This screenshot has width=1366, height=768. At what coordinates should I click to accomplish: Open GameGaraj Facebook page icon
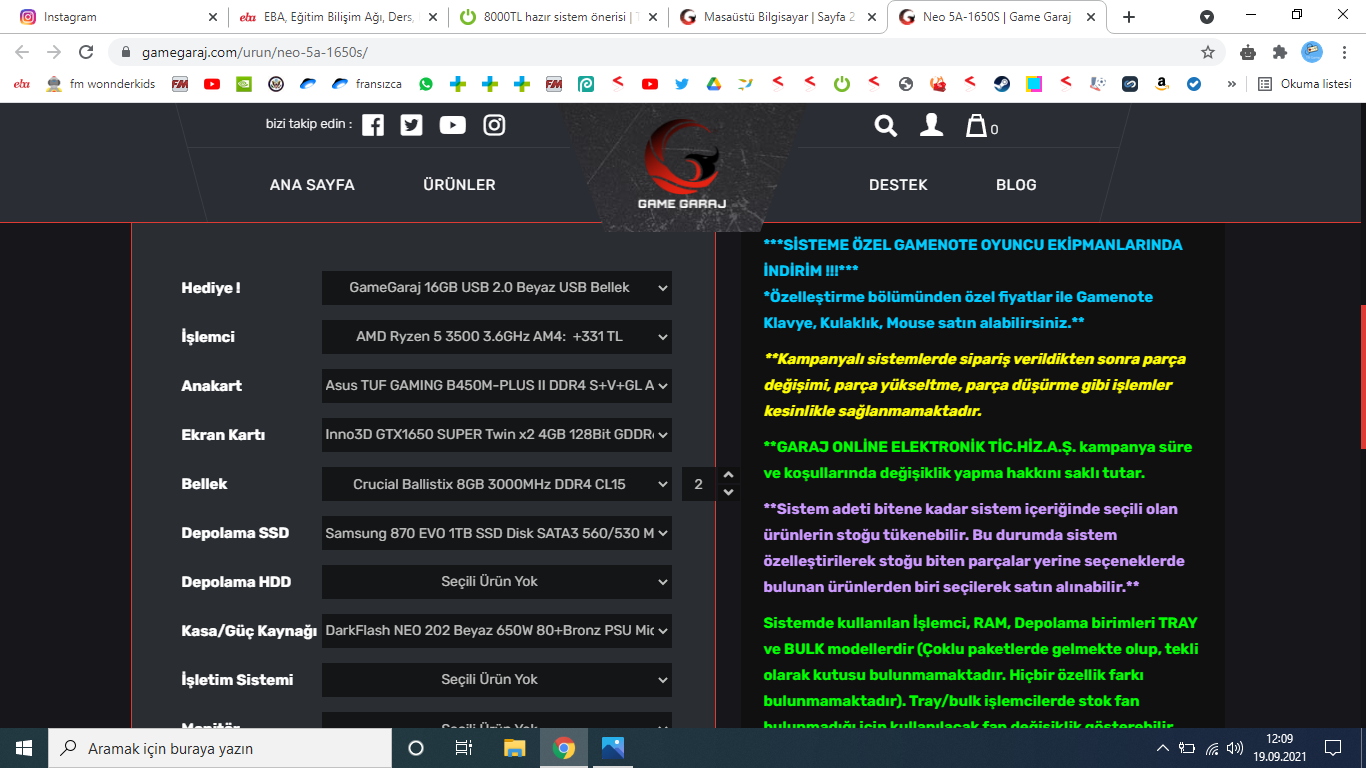pyautogui.click(x=373, y=125)
